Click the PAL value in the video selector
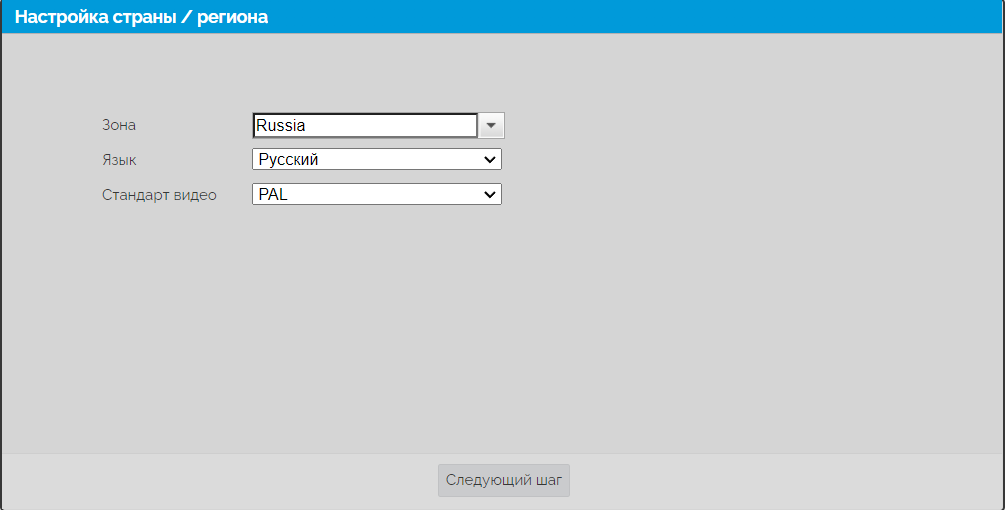Screen dimensions: 1006x510 272,194
